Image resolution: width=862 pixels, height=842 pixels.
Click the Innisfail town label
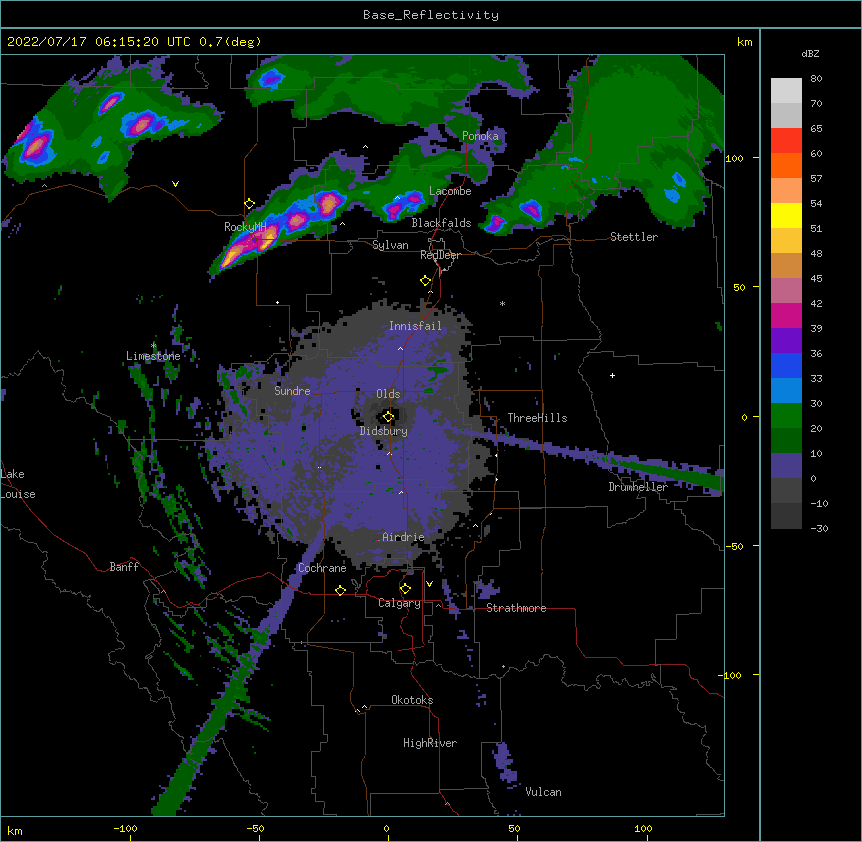(415, 326)
